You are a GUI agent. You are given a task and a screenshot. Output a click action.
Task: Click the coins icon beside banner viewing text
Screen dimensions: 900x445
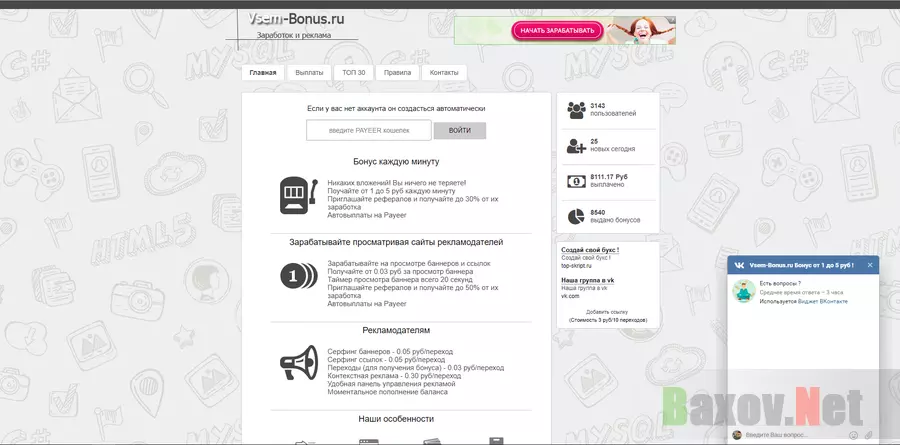point(298,276)
